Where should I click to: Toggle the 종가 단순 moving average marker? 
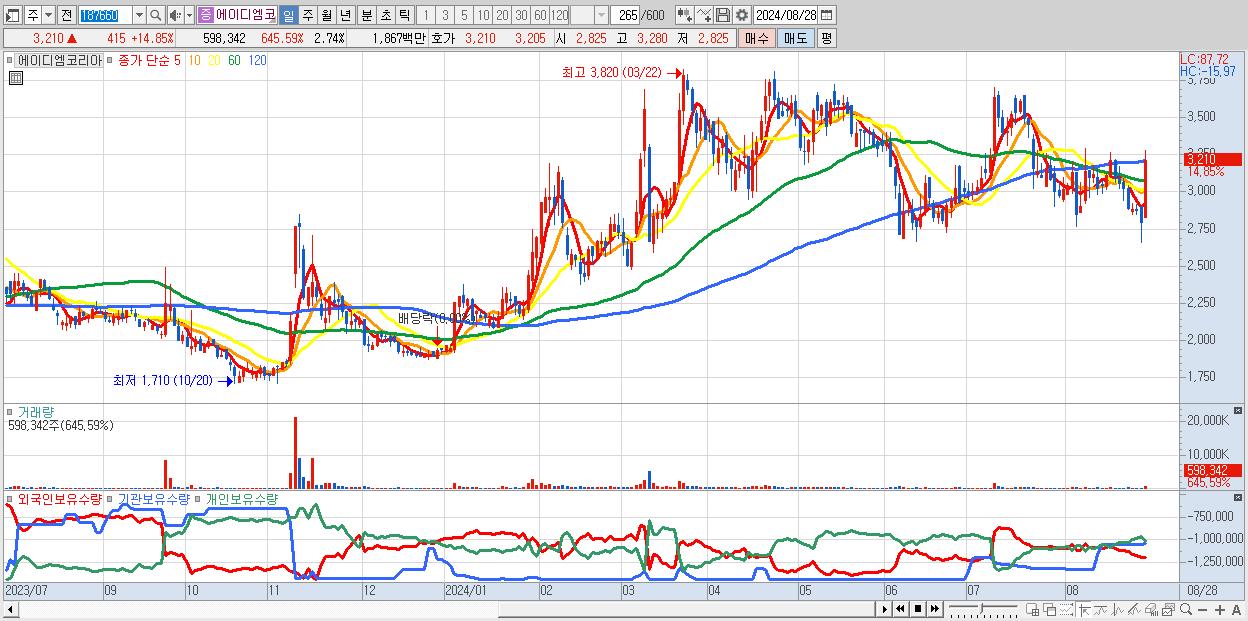tap(111, 60)
